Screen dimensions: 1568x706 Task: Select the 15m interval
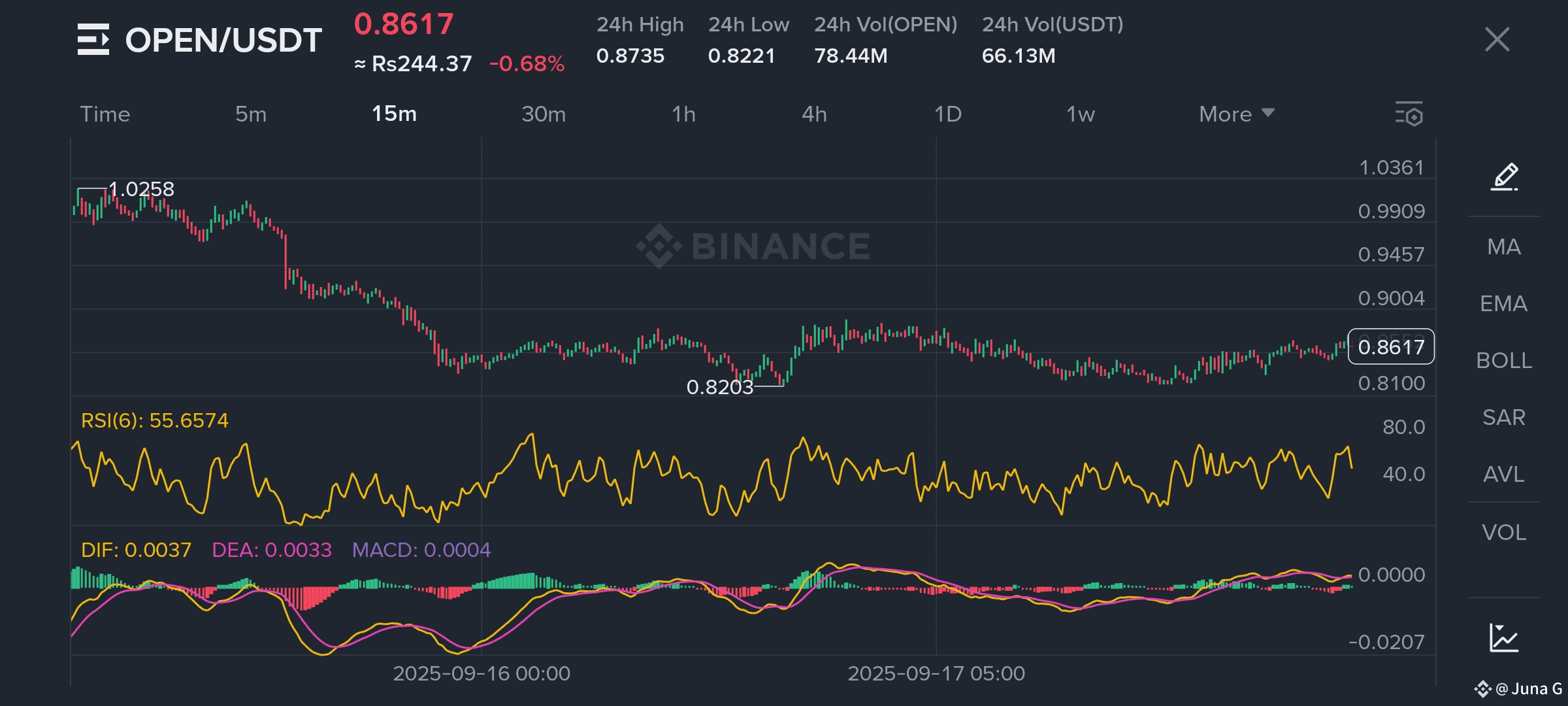[394, 114]
